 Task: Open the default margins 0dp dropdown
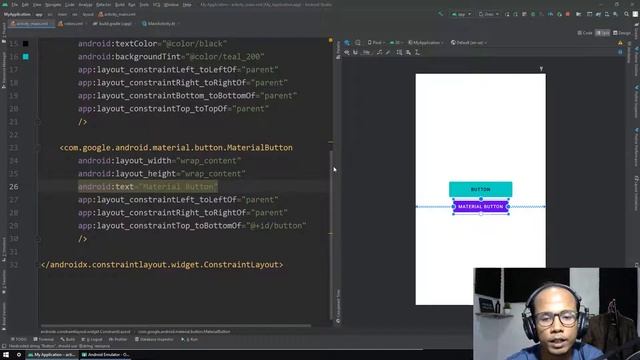[367, 52]
